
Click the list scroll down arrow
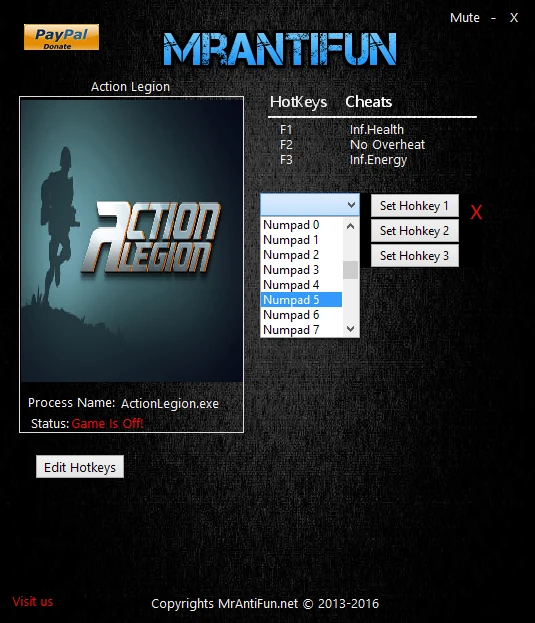tap(350, 329)
